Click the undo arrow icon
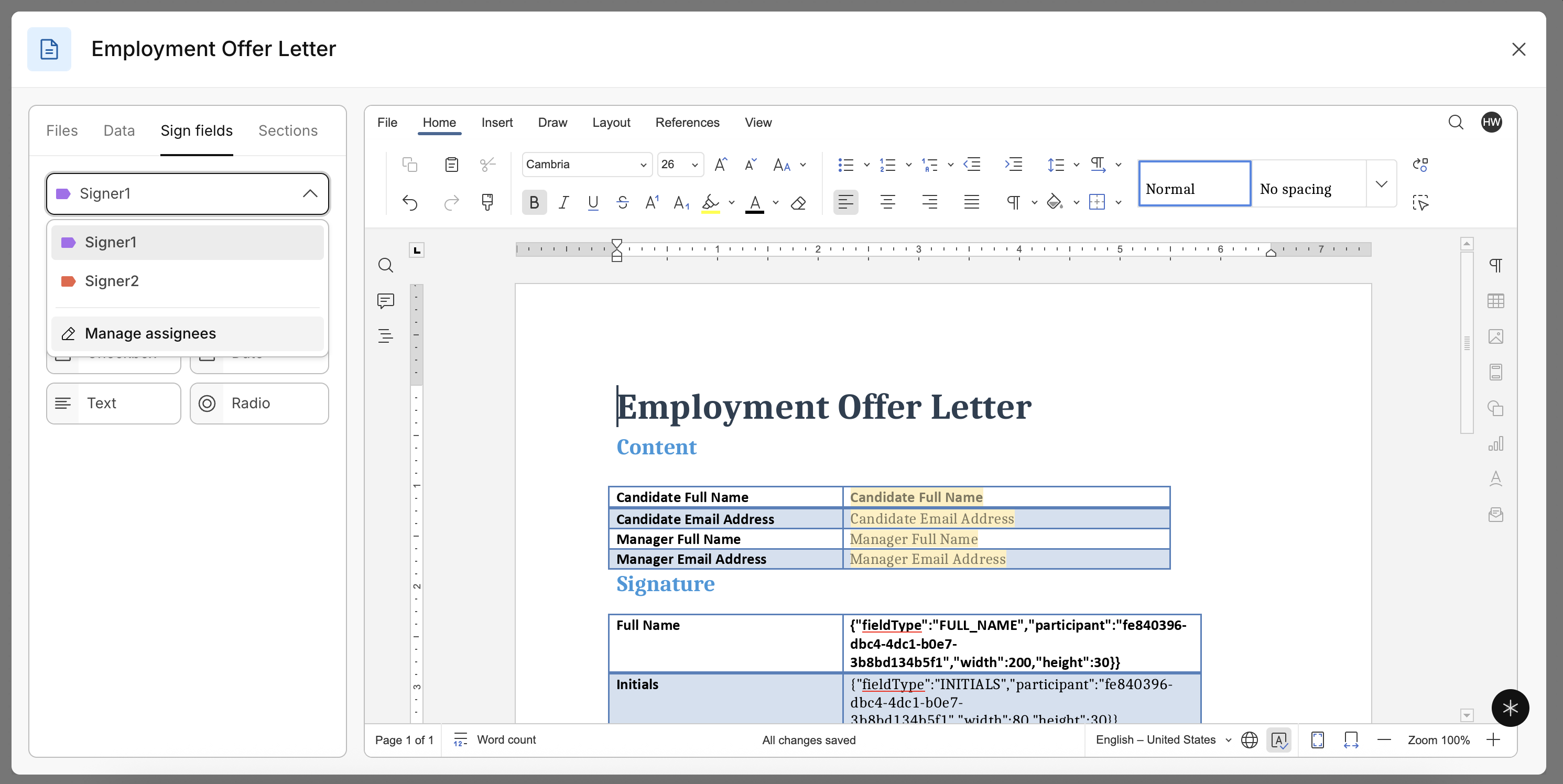The width and height of the screenshot is (1563, 784). click(410, 203)
